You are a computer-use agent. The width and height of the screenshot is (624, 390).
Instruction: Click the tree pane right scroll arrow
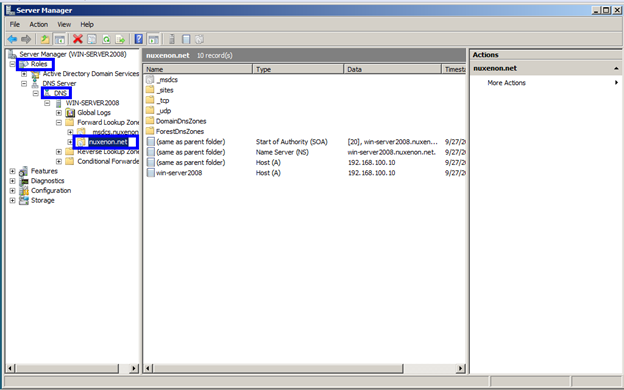pos(134,369)
